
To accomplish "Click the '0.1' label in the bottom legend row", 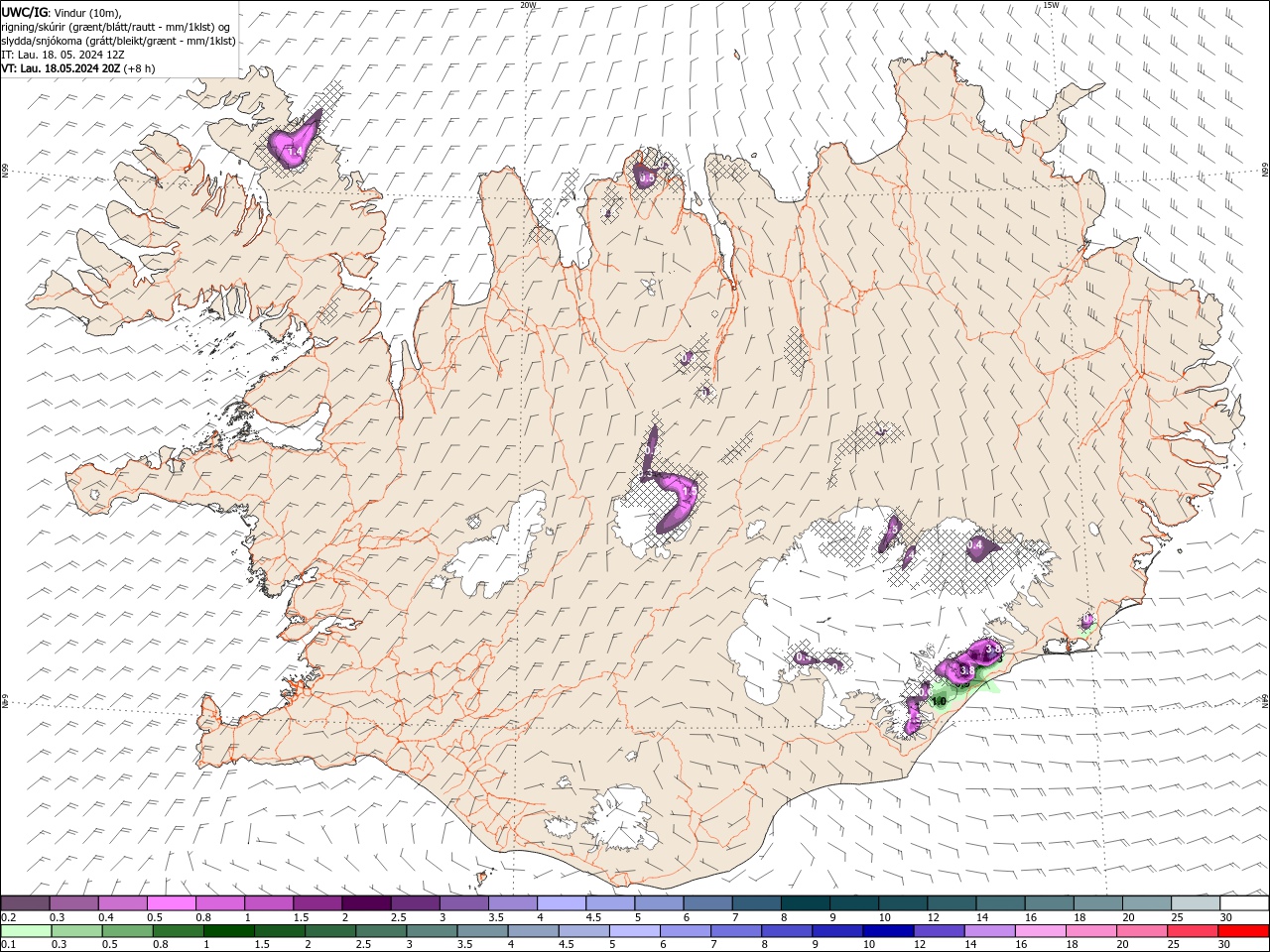I will (7, 944).
